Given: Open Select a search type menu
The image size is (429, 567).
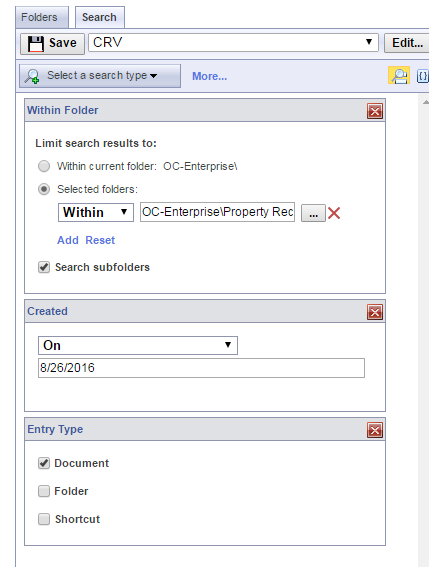Looking at the screenshot, I should (x=100, y=76).
